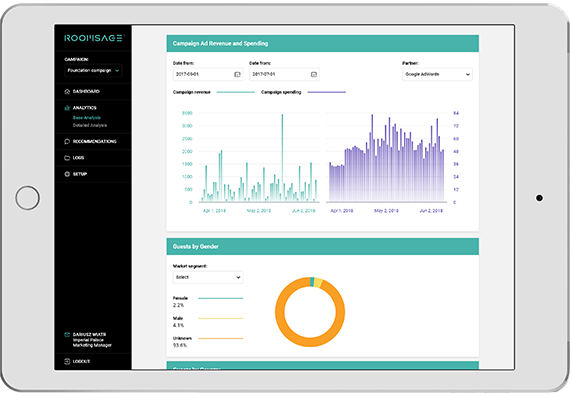The height and width of the screenshot is (396, 571).
Task: Click the tallest revenue bar near 3500
Action: coord(282,158)
